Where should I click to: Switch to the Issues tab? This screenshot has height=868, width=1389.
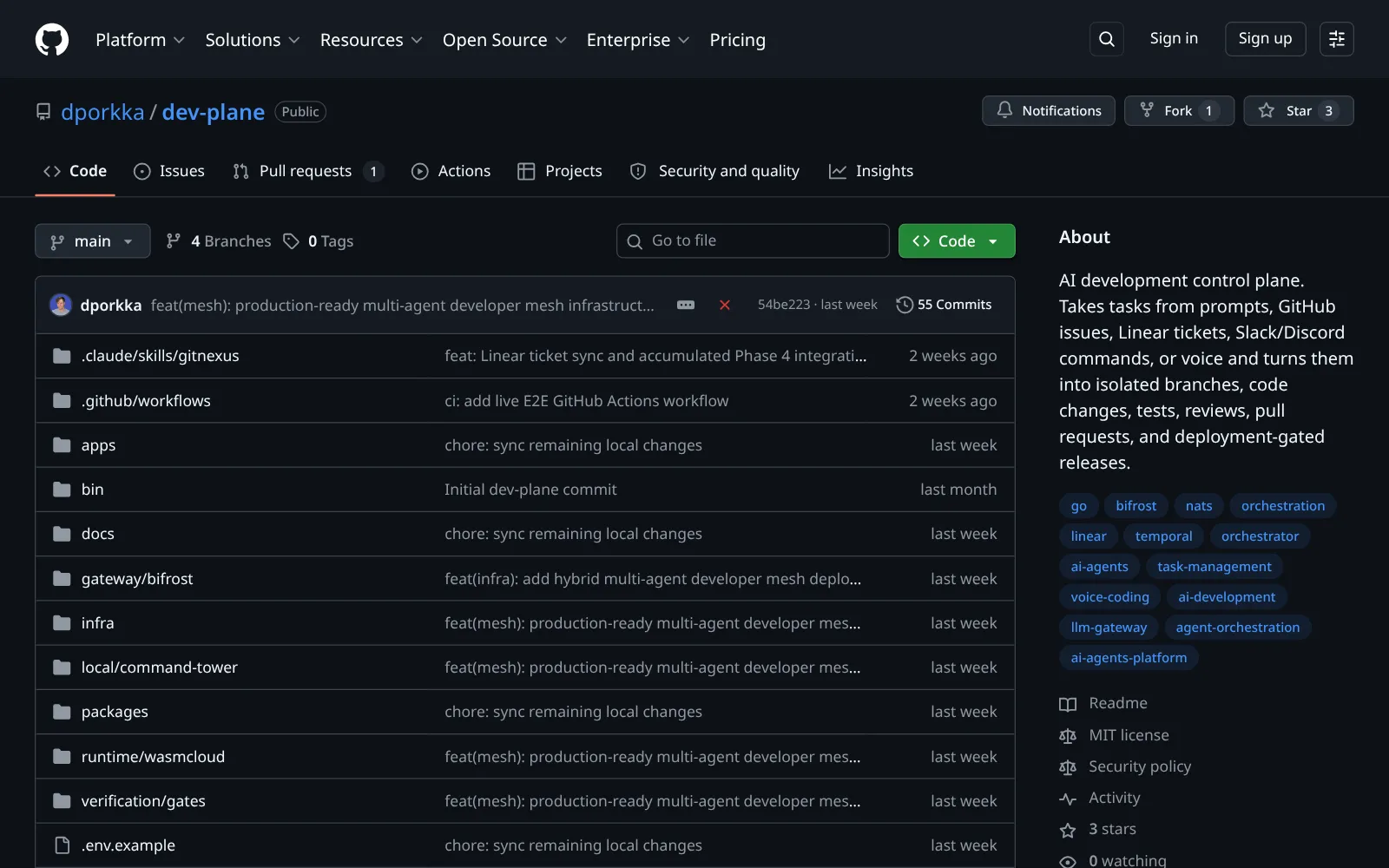169,171
